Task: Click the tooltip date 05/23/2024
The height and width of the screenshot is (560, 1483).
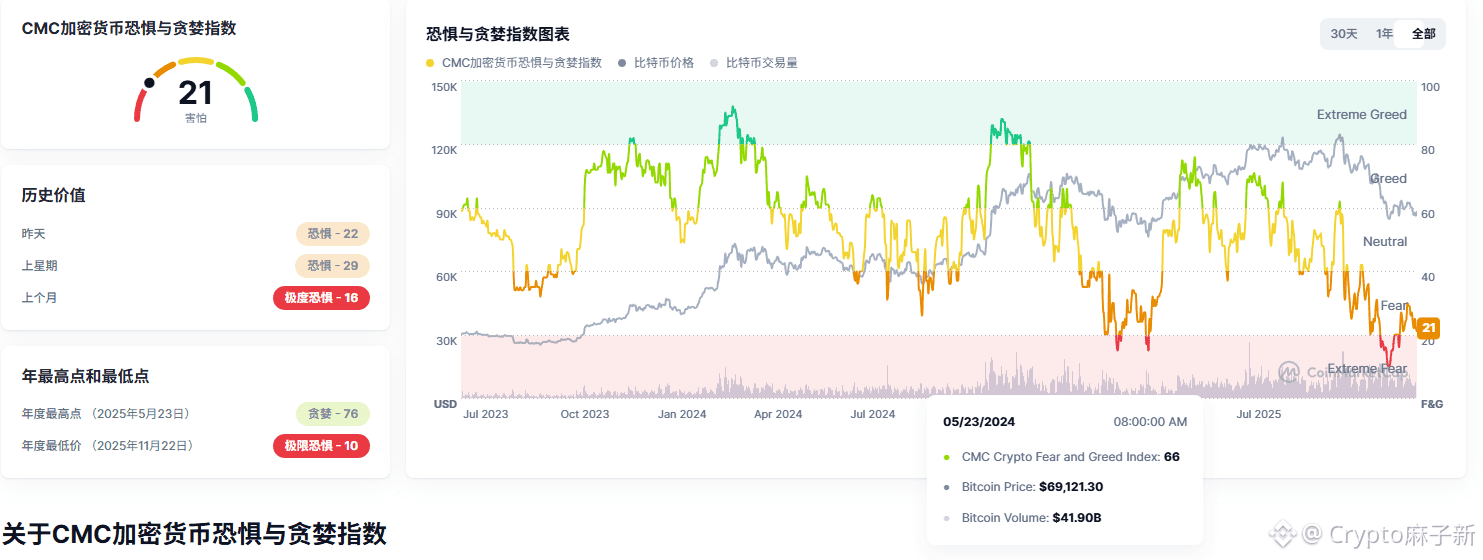Action: (979, 422)
